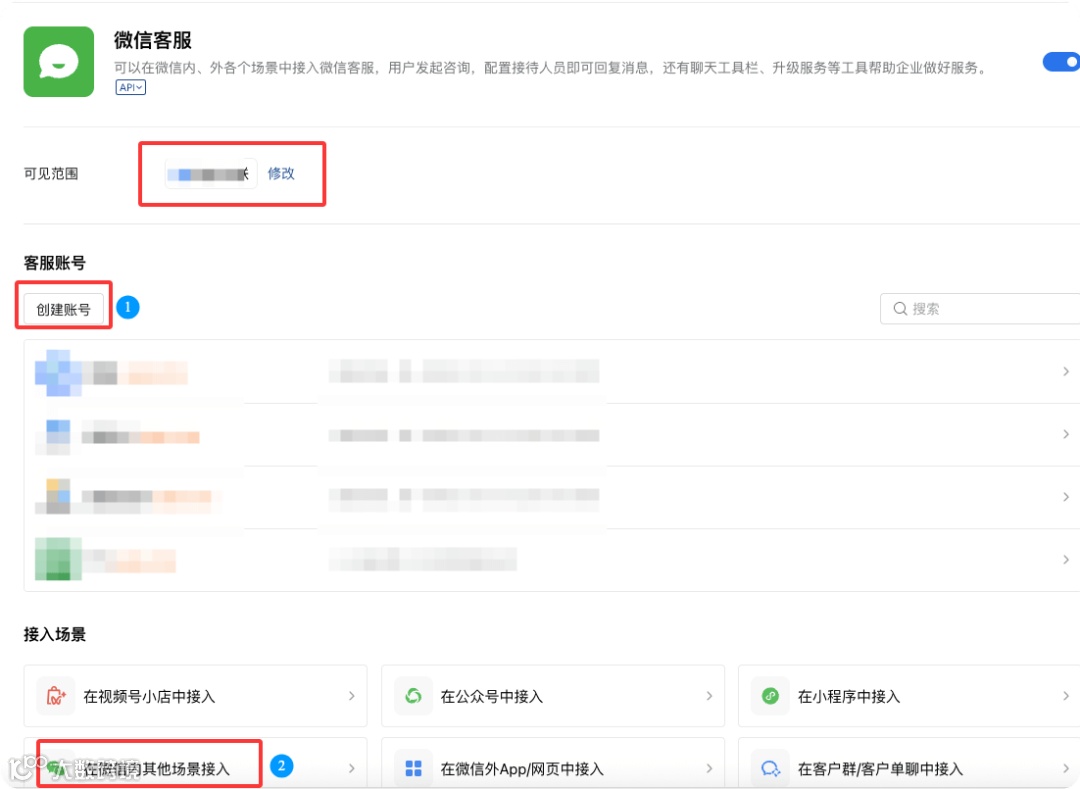Click the 客户群 chat bubble icon

(770, 768)
